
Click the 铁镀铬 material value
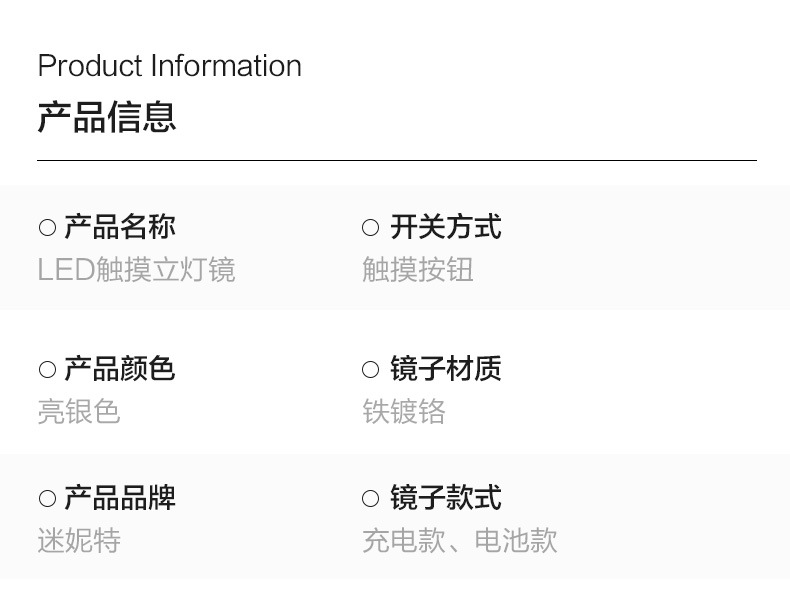(x=403, y=412)
